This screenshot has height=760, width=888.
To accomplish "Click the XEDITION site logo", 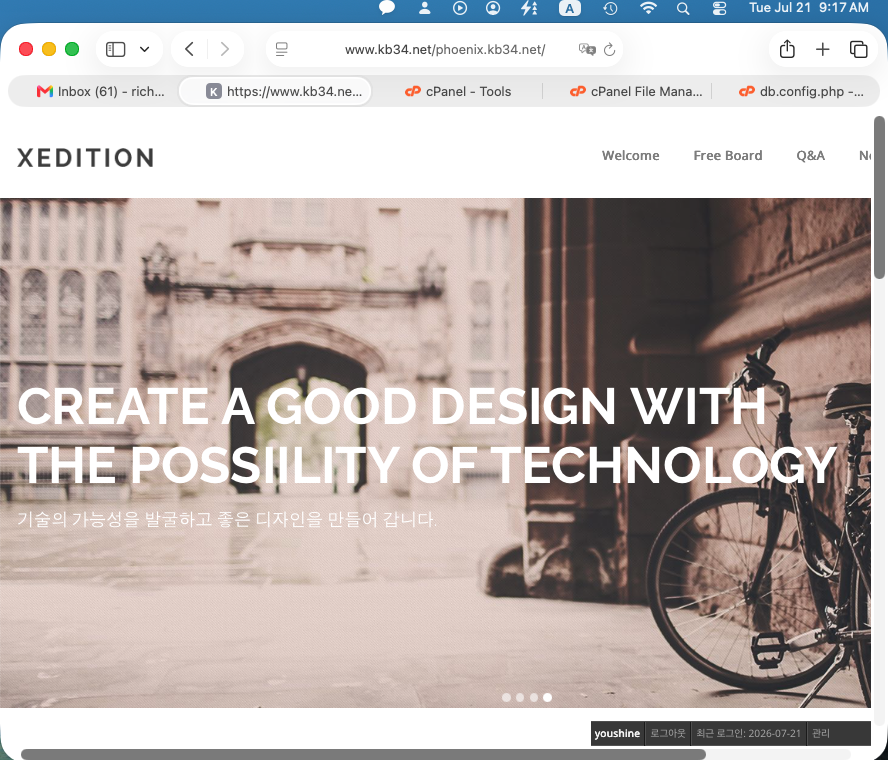I will coord(86,157).
